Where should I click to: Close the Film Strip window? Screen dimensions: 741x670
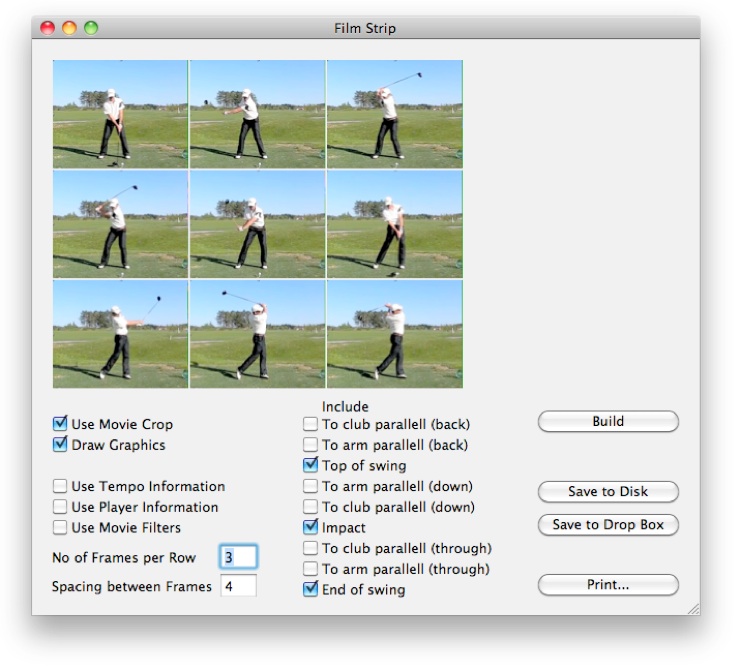(x=47, y=28)
